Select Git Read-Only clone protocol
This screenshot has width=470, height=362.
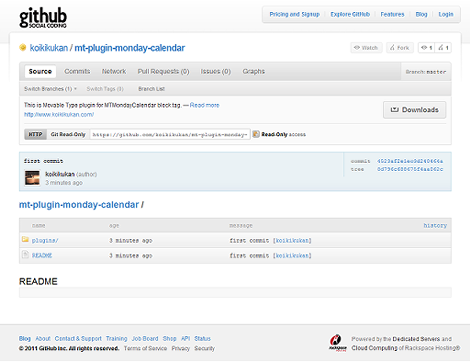[68, 134]
